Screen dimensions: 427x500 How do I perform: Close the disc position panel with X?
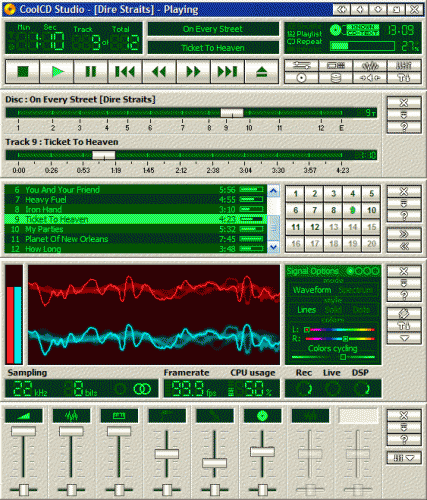[x=404, y=103]
